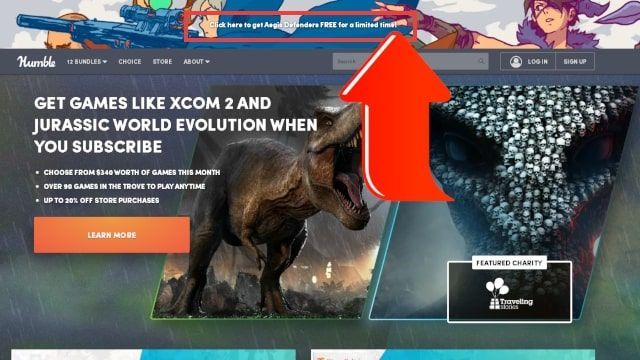The height and width of the screenshot is (360, 640).
Task: Click the headline 'Get games like XCOM 2'
Action: click(x=176, y=125)
